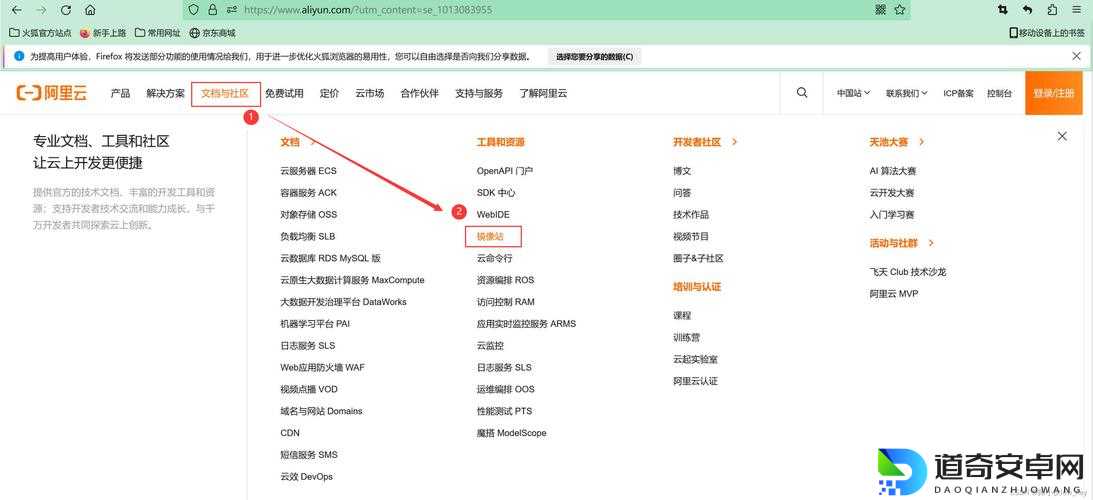The height and width of the screenshot is (500, 1093).
Task: Open the 了解阿里云 nav menu
Action: [543, 93]
